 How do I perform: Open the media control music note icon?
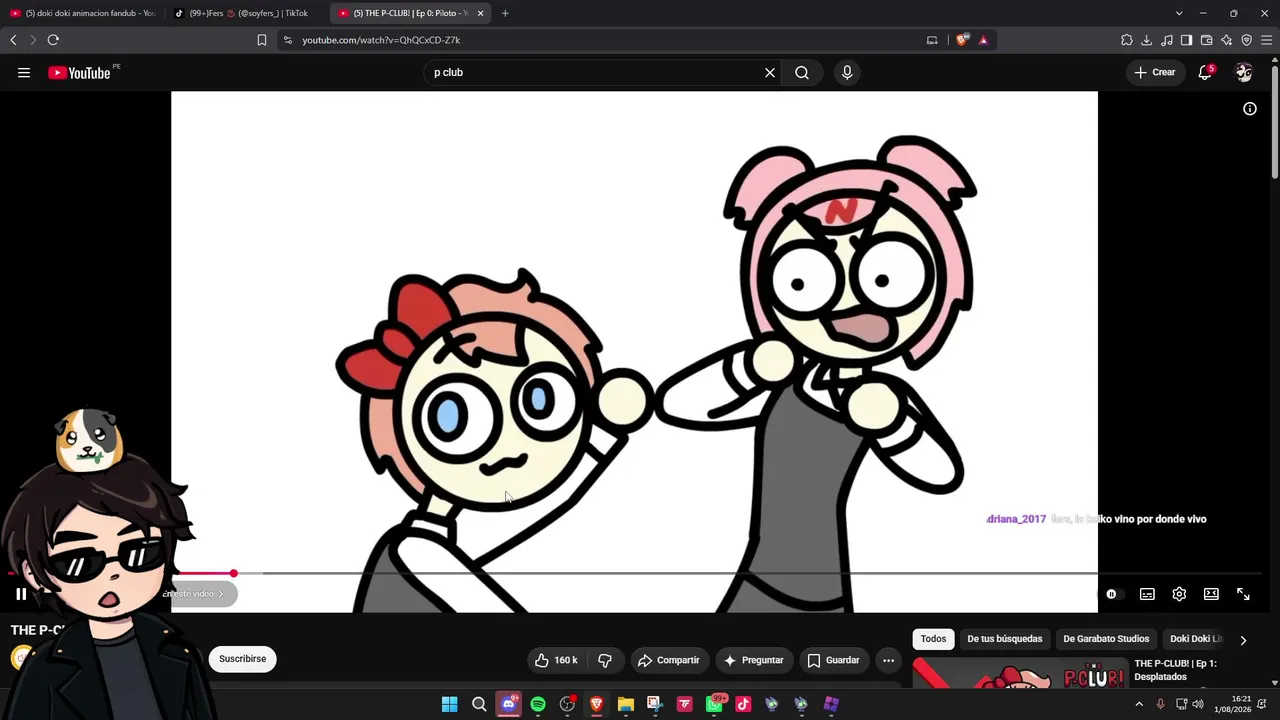[x=1167, y=40]
